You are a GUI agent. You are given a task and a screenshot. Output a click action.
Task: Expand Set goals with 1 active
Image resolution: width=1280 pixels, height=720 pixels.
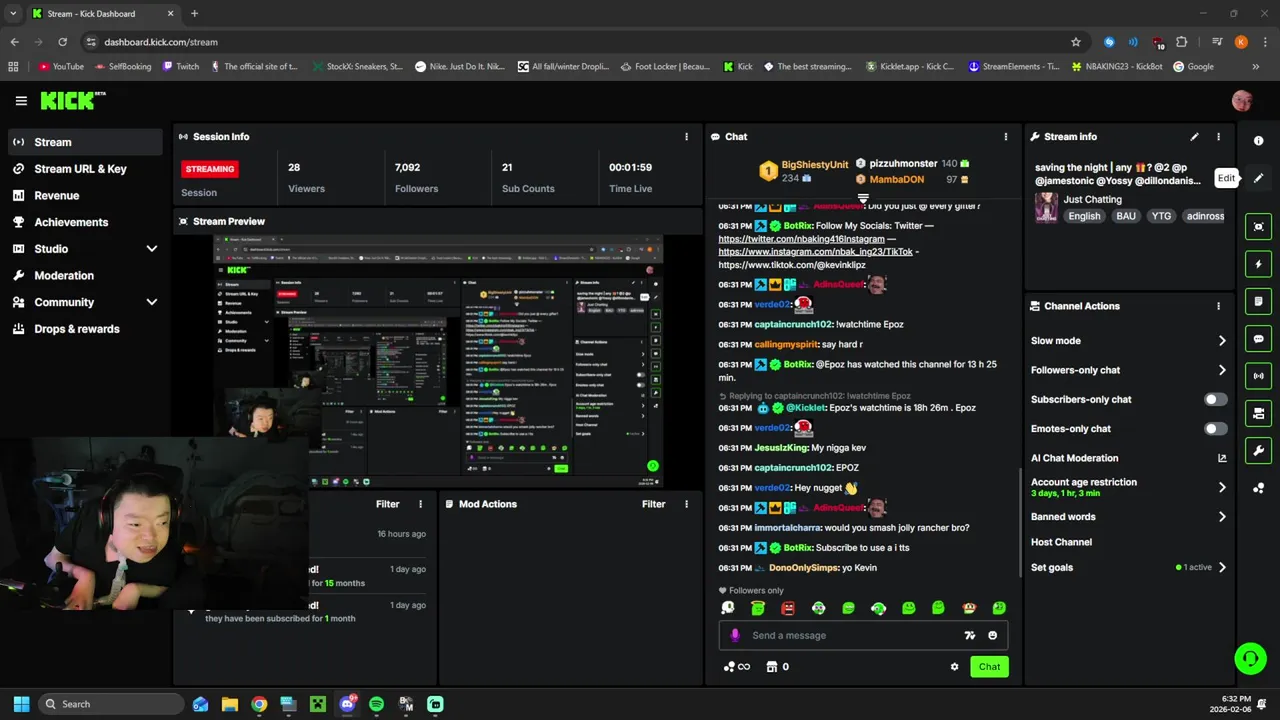(1222, 567)
